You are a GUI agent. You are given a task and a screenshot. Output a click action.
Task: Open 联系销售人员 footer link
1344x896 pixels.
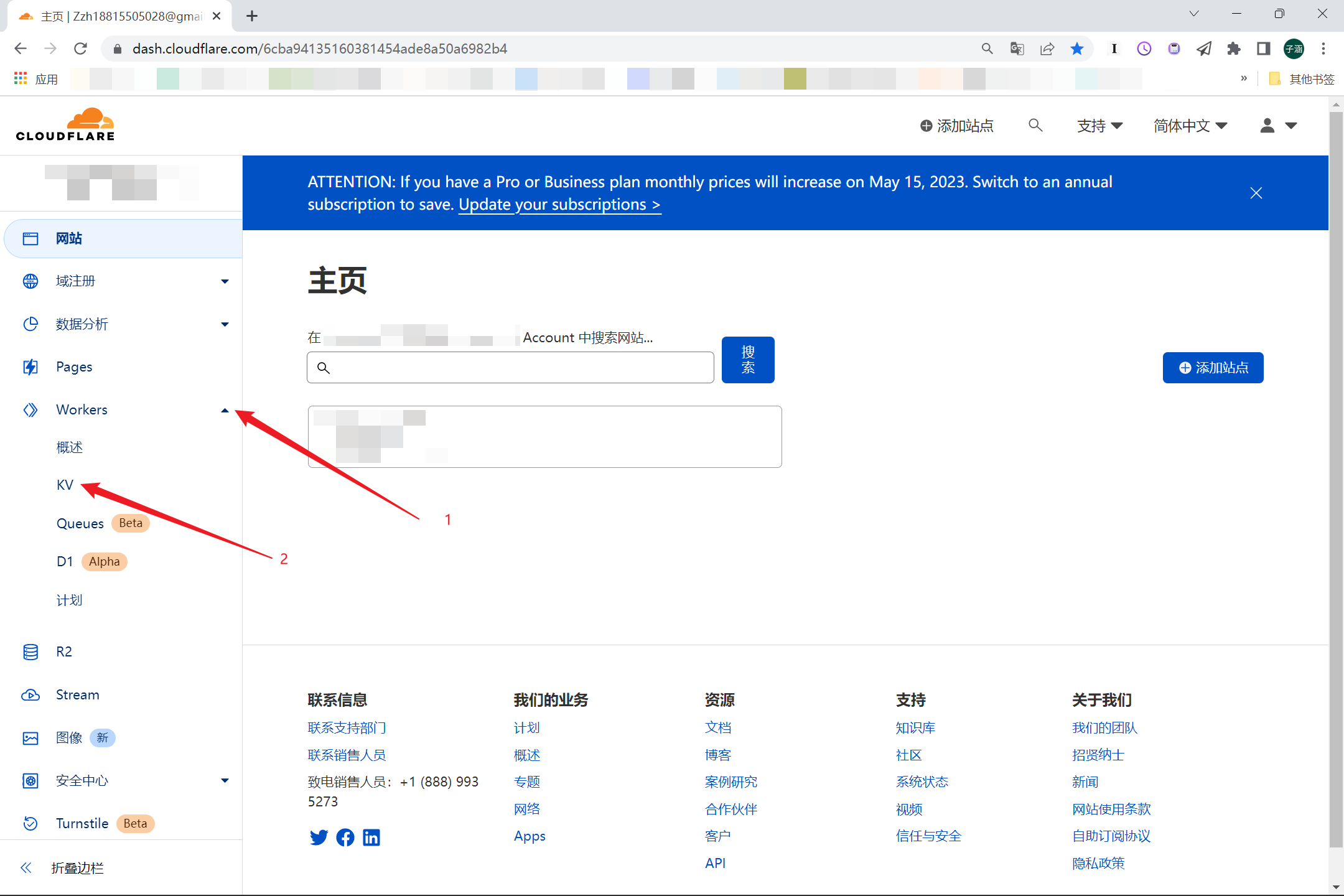347,755
